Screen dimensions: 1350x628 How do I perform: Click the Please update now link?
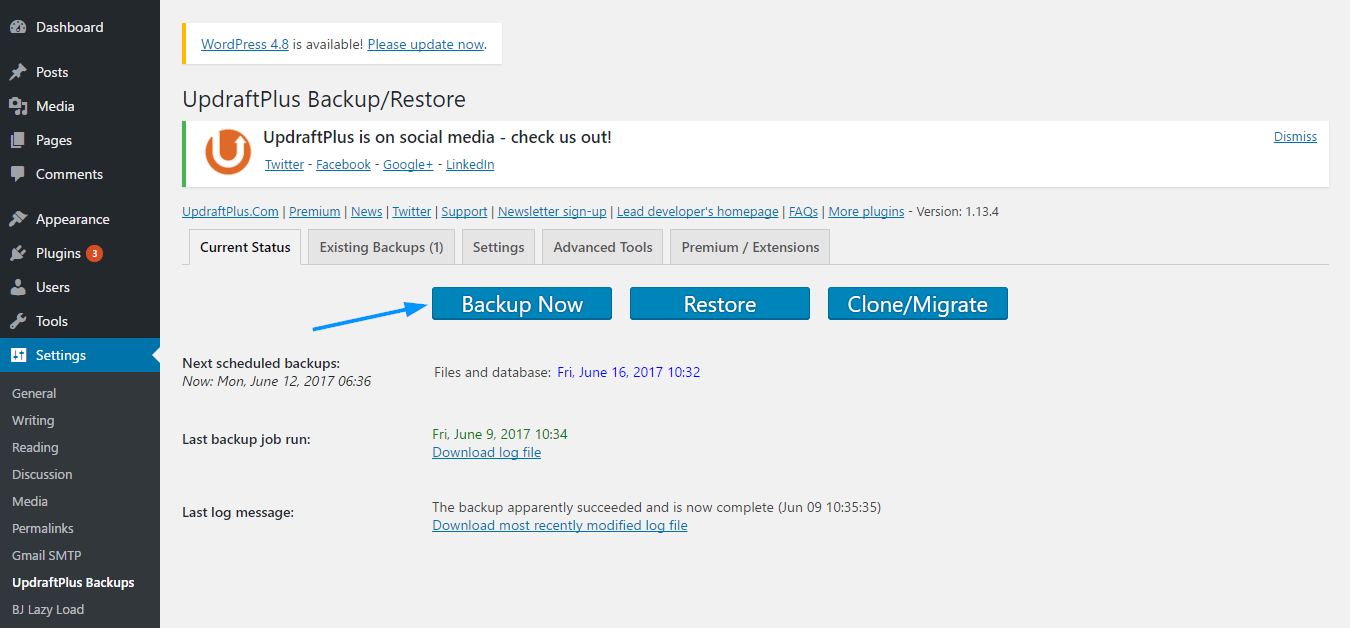coord(426,44)
